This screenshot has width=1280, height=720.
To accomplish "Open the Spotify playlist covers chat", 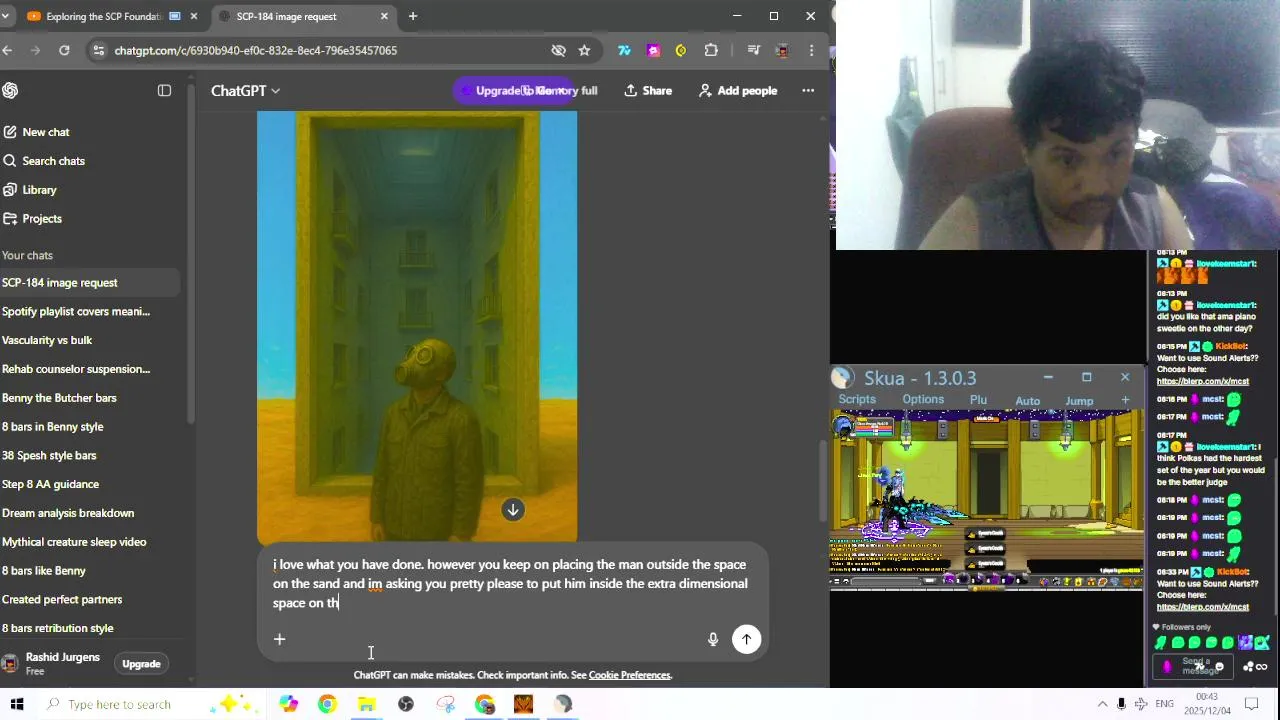I will click(x=76, y=312).
